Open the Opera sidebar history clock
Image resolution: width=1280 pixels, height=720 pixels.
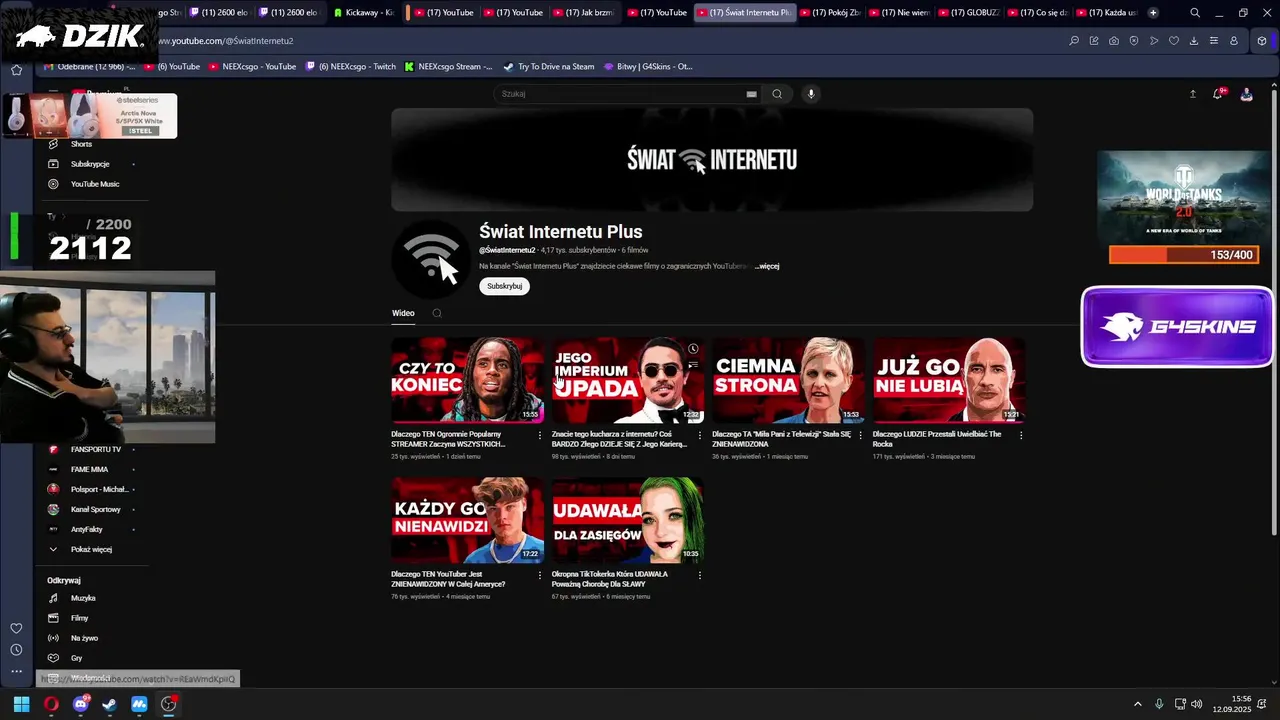point(16,650)
